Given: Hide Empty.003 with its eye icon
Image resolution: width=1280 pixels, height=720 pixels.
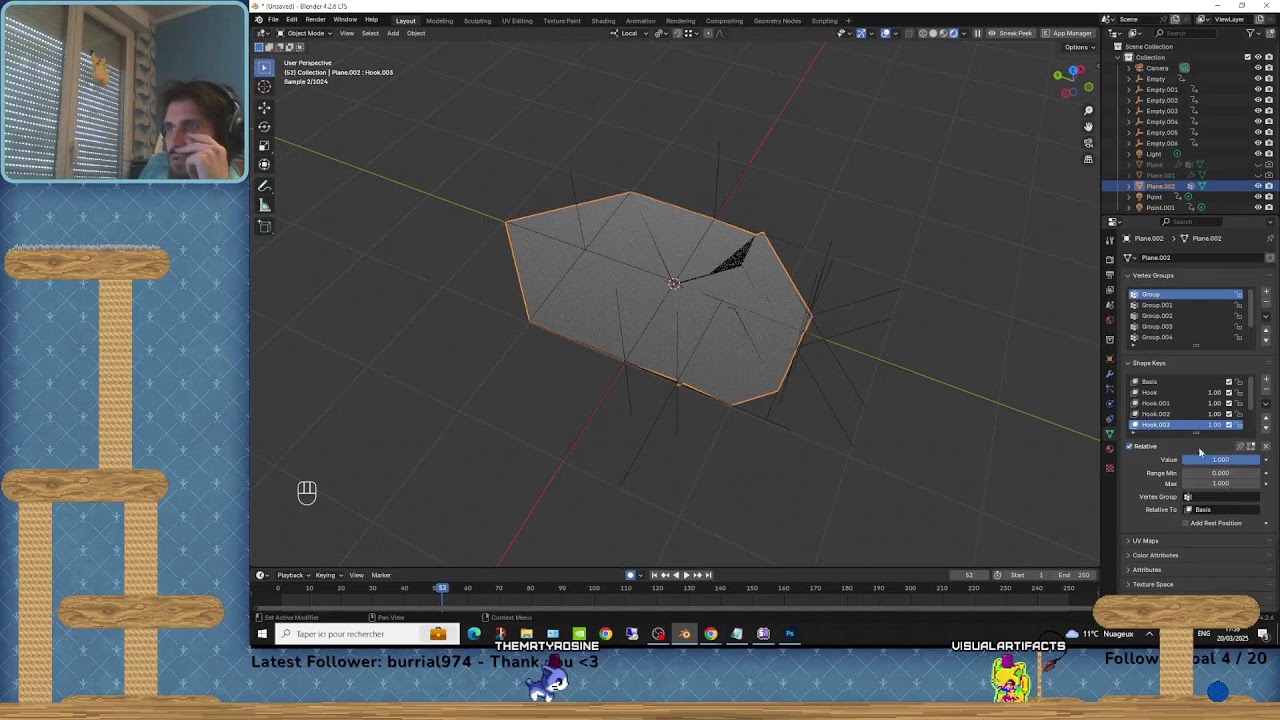Looking at the screenshot, I should click(1258, 111).
